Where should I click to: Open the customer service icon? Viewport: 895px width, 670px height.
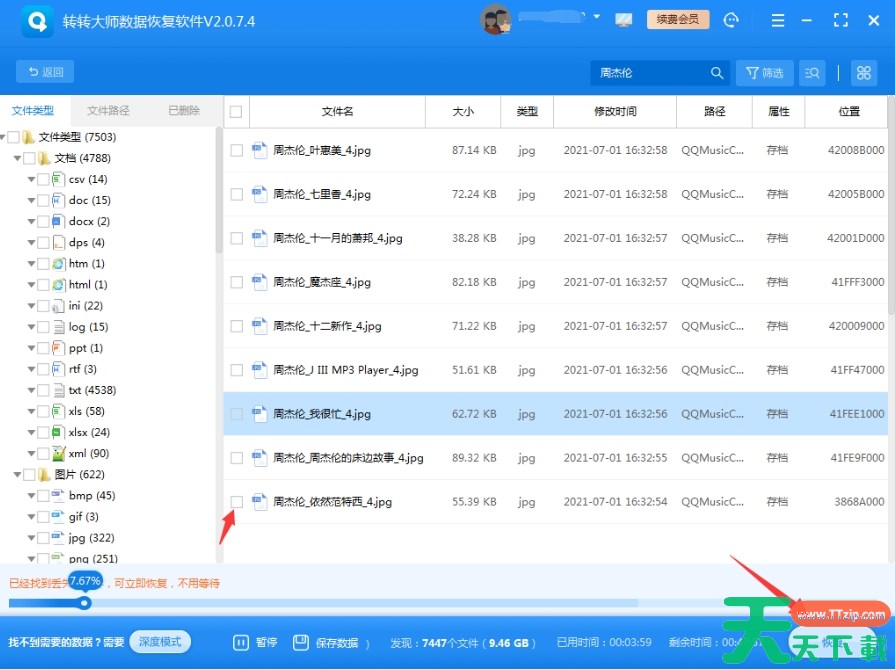point(731,20)
